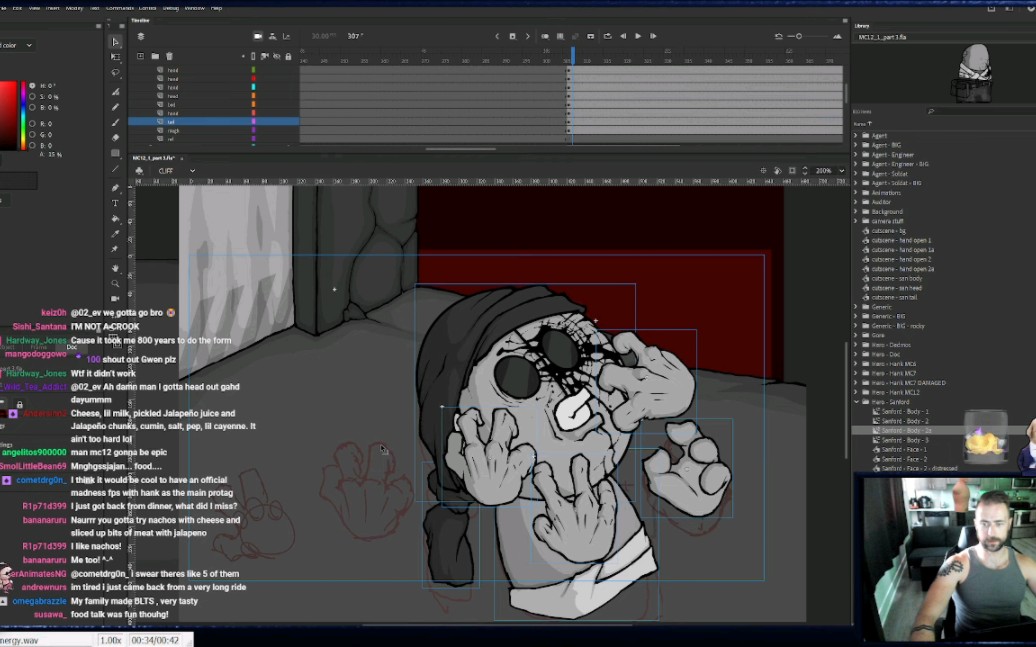This screenshot has height=647, width=1036.
Task: Expand the Gore folder in Library
Action: [856, 335]
